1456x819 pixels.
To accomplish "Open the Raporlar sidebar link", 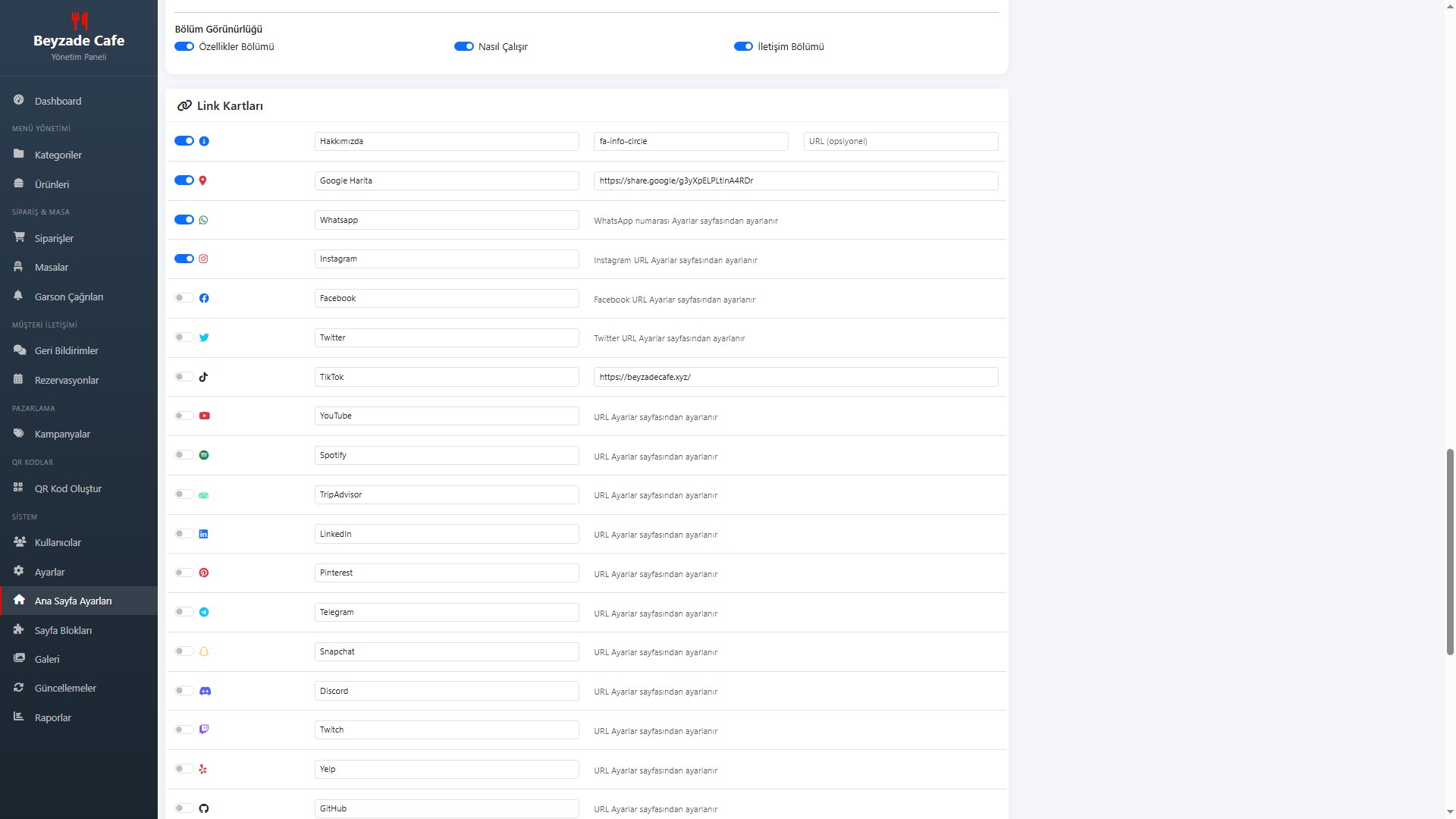I will pyautogui.click(x=53, y=717).
